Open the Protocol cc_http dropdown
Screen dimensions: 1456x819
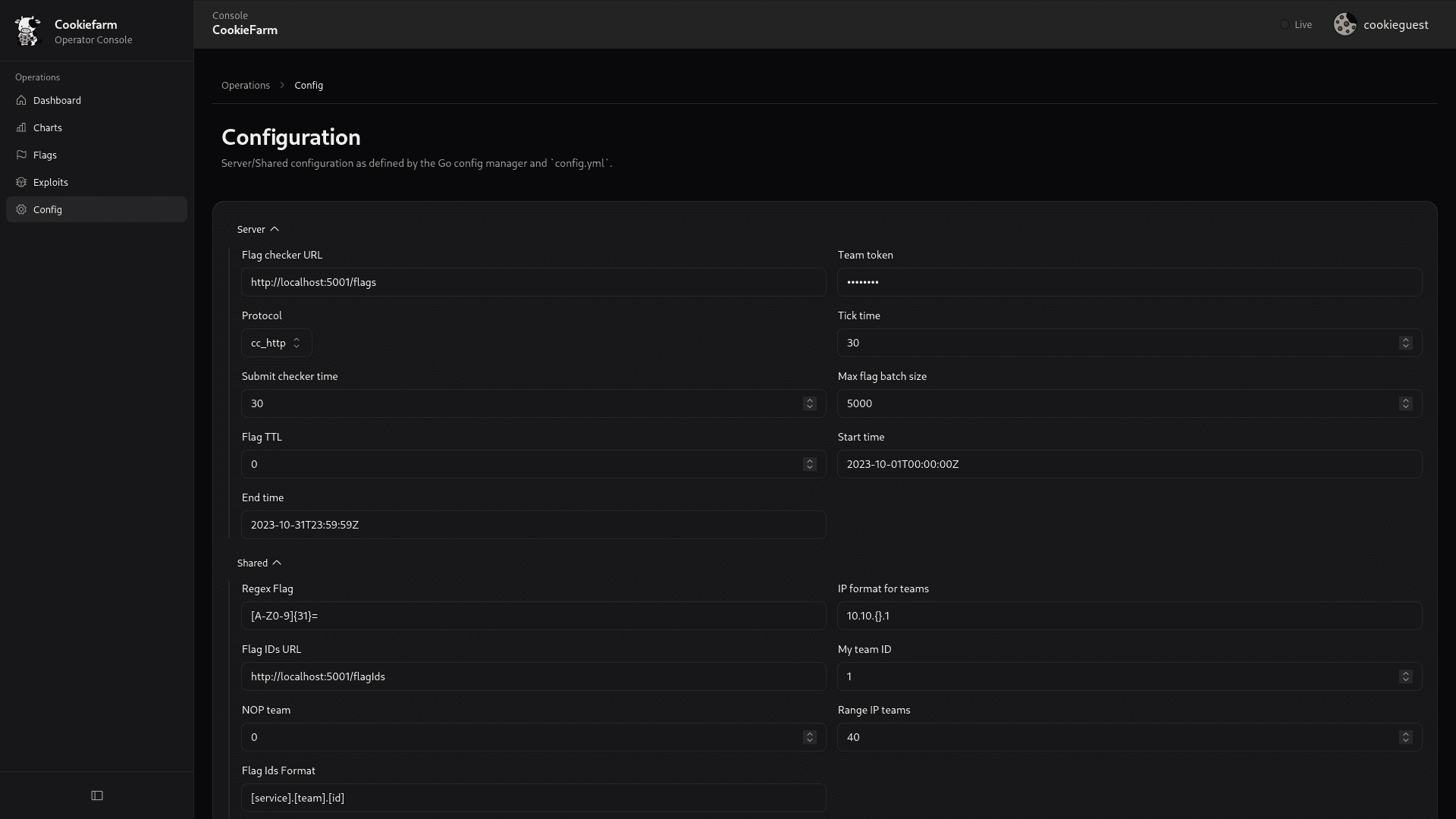pyautogui.click(x=276, y=343)
